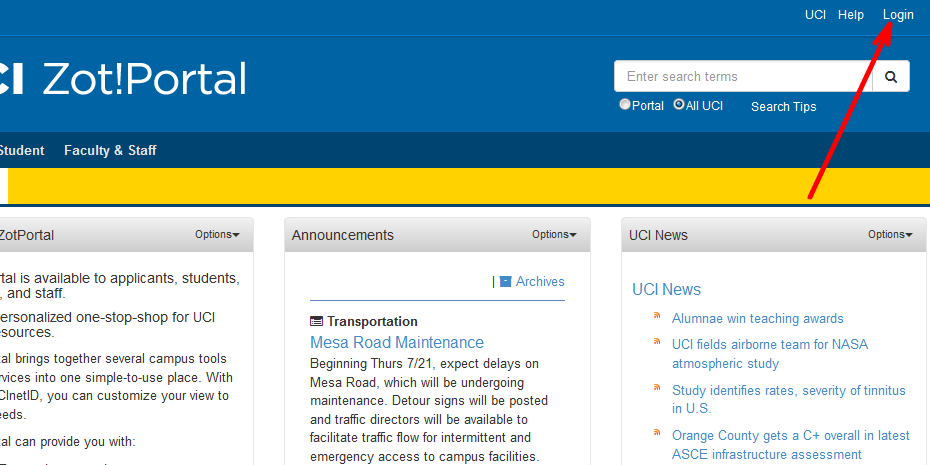Click the Transportation category label
Viewport: 930px width, 465px height.
tap(372, 321)
